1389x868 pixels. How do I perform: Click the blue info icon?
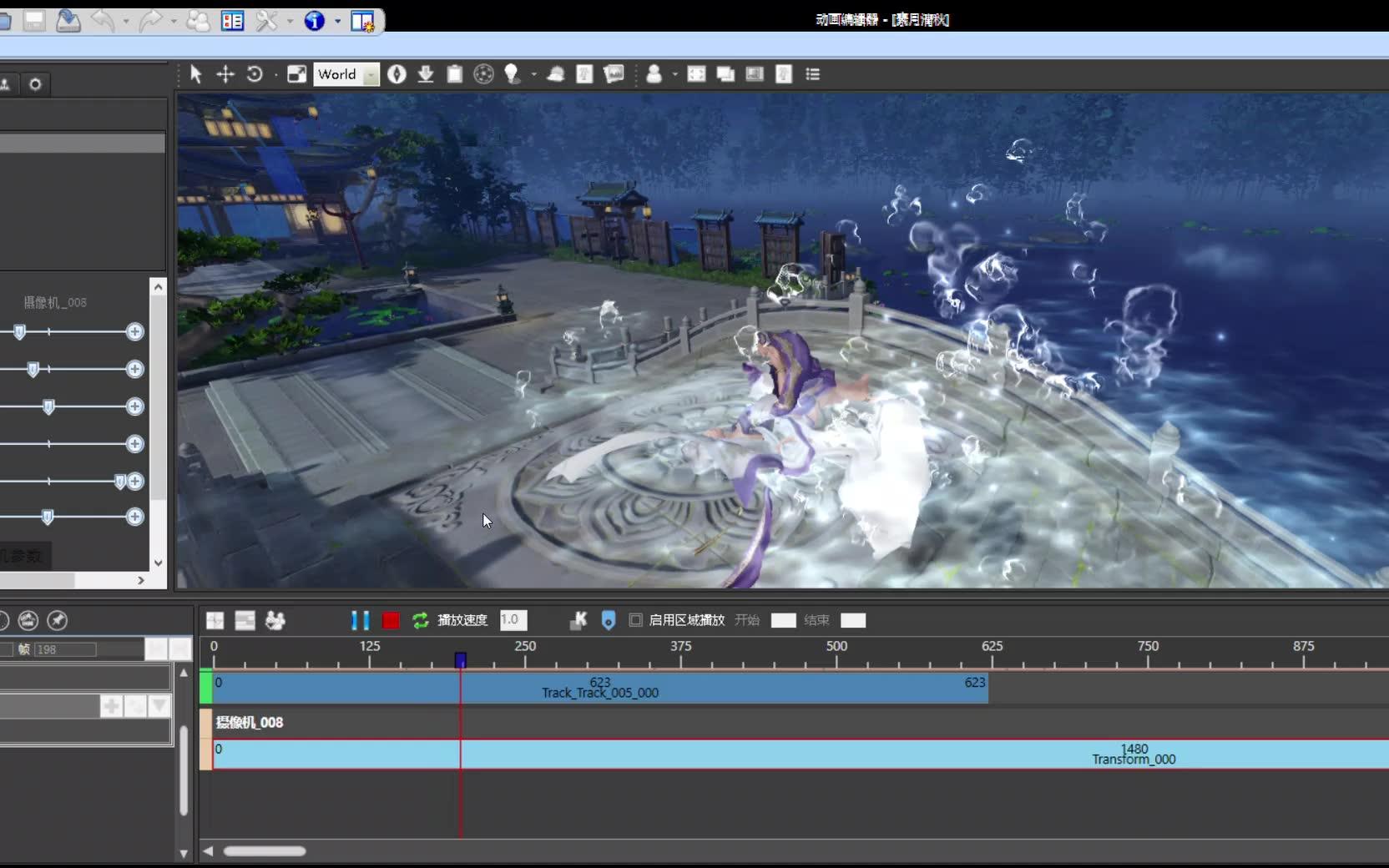click(314, 21)
